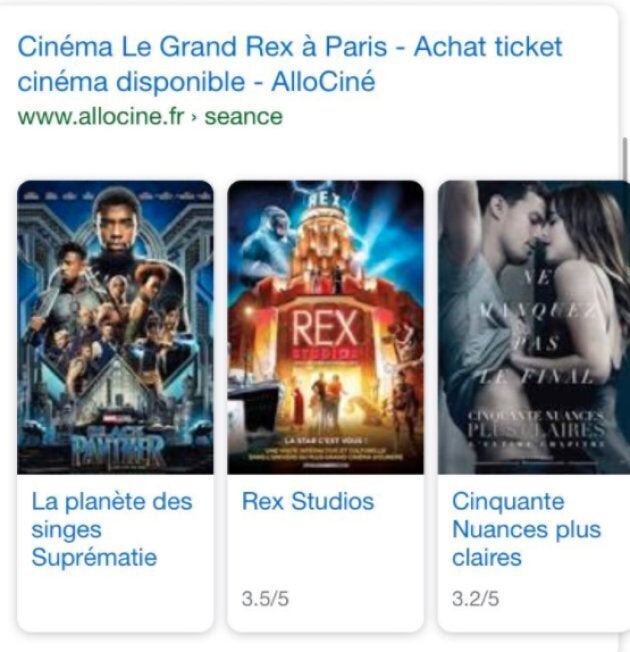This screenshot has width=630, height=652.
Task: Click the blank area in first movie card
Action: point(115,599)
